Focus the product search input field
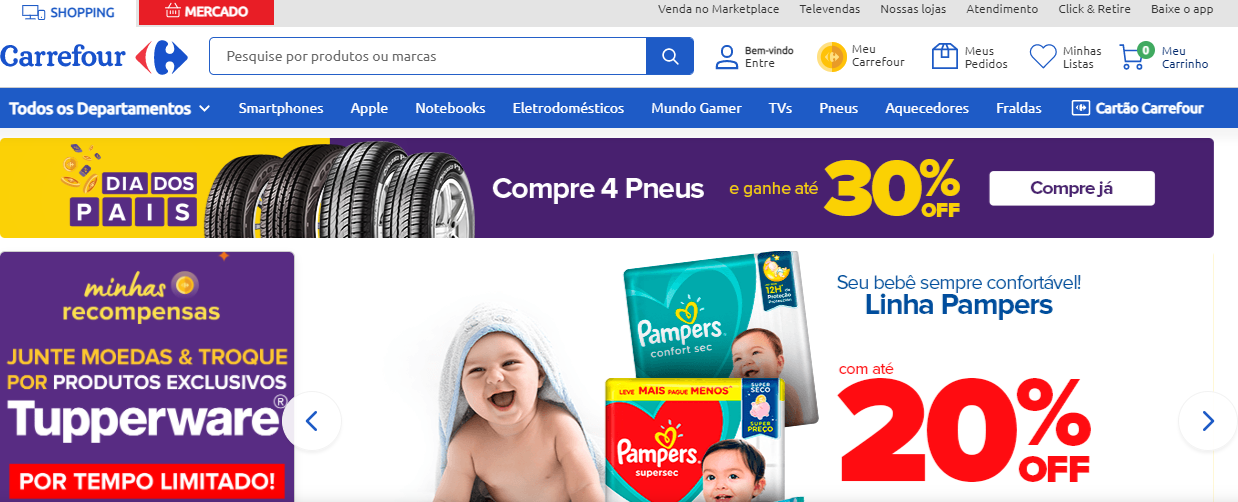Image resolution: width=1238 pixels, height=502 pixels. (428, 56)
